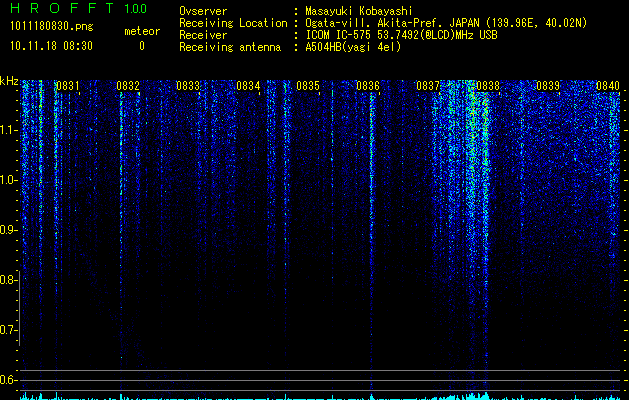Select the file name 1011180830.png

tap(52, 27)
